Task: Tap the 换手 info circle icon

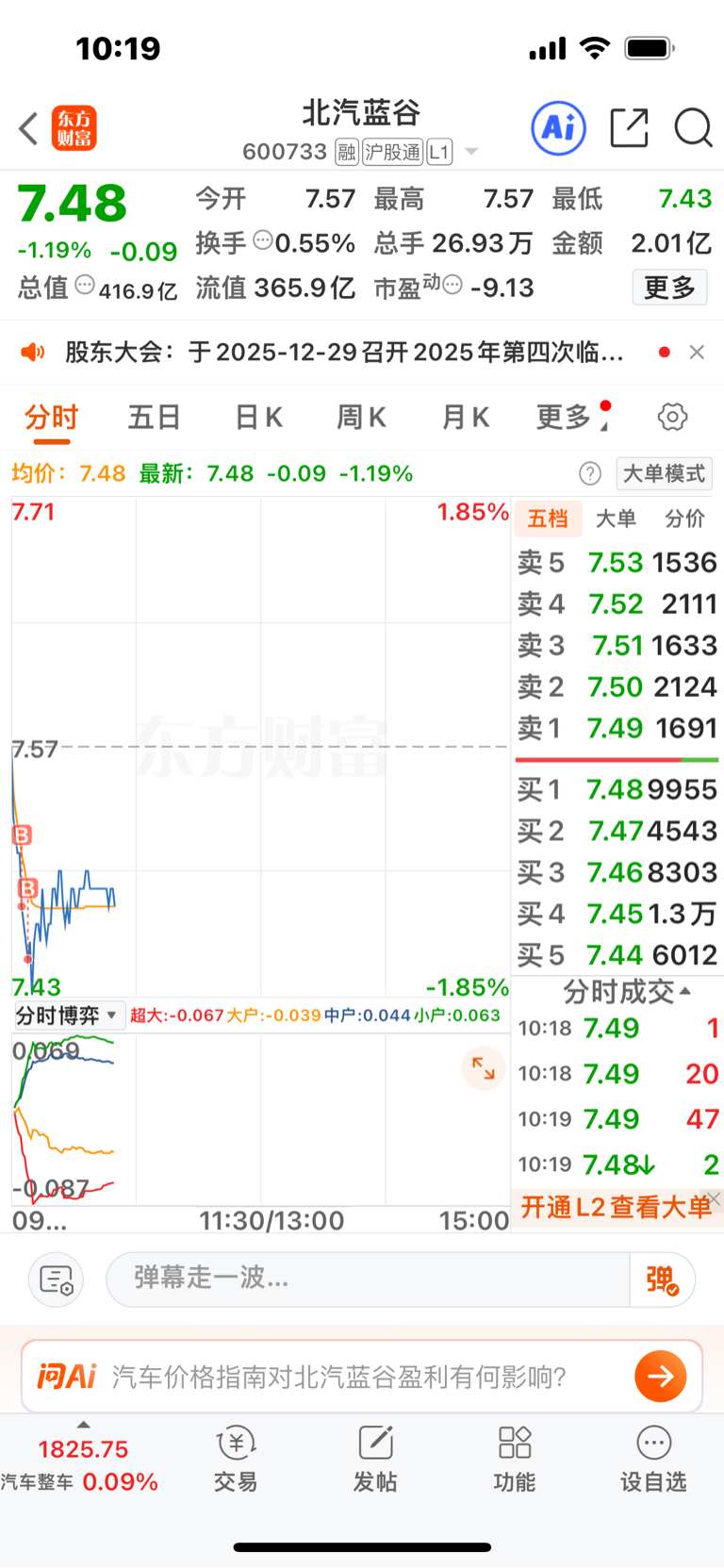Action: [x=263, y=240]
